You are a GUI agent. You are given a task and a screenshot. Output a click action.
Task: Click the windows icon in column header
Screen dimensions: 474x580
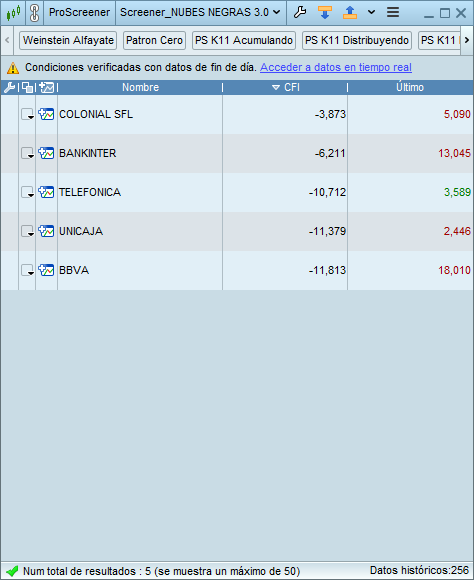coord(27,88)
